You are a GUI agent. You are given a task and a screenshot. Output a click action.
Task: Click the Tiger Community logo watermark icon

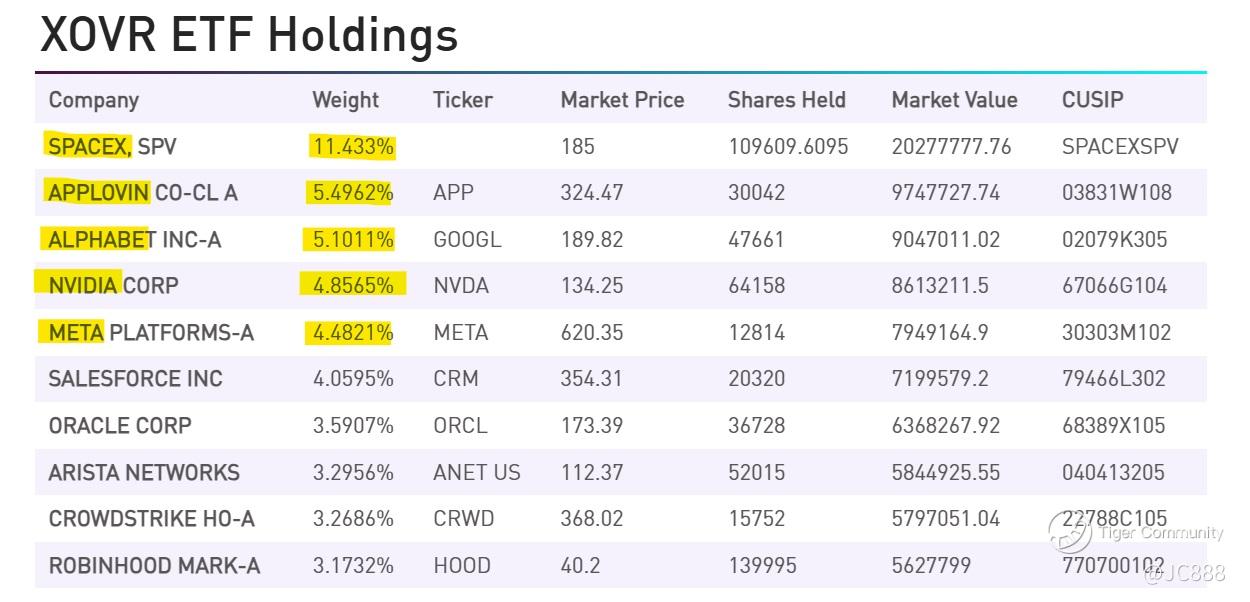(1070, 531)
